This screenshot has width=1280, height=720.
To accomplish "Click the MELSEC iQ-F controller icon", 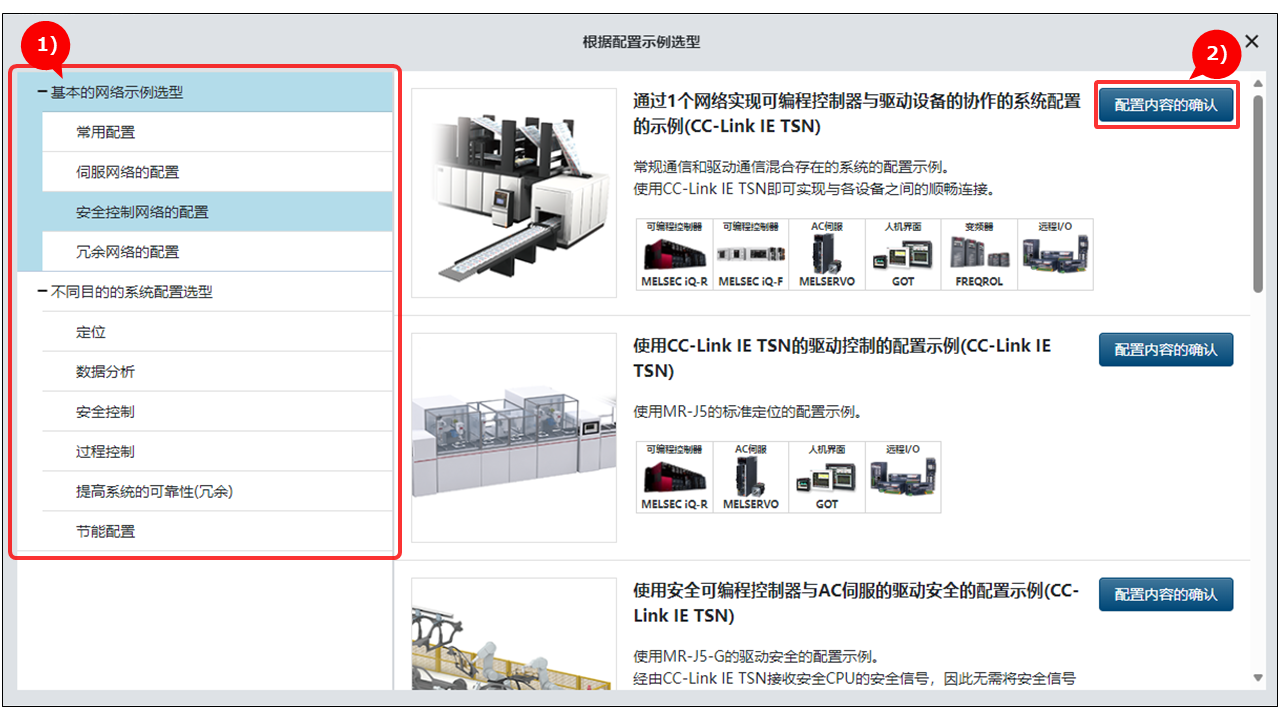I will (x=751, y=254).
